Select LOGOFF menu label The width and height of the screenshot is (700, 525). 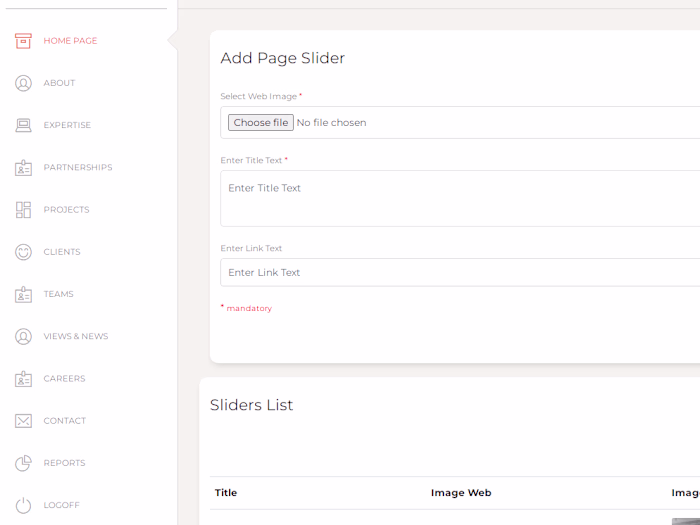point(61,505)
